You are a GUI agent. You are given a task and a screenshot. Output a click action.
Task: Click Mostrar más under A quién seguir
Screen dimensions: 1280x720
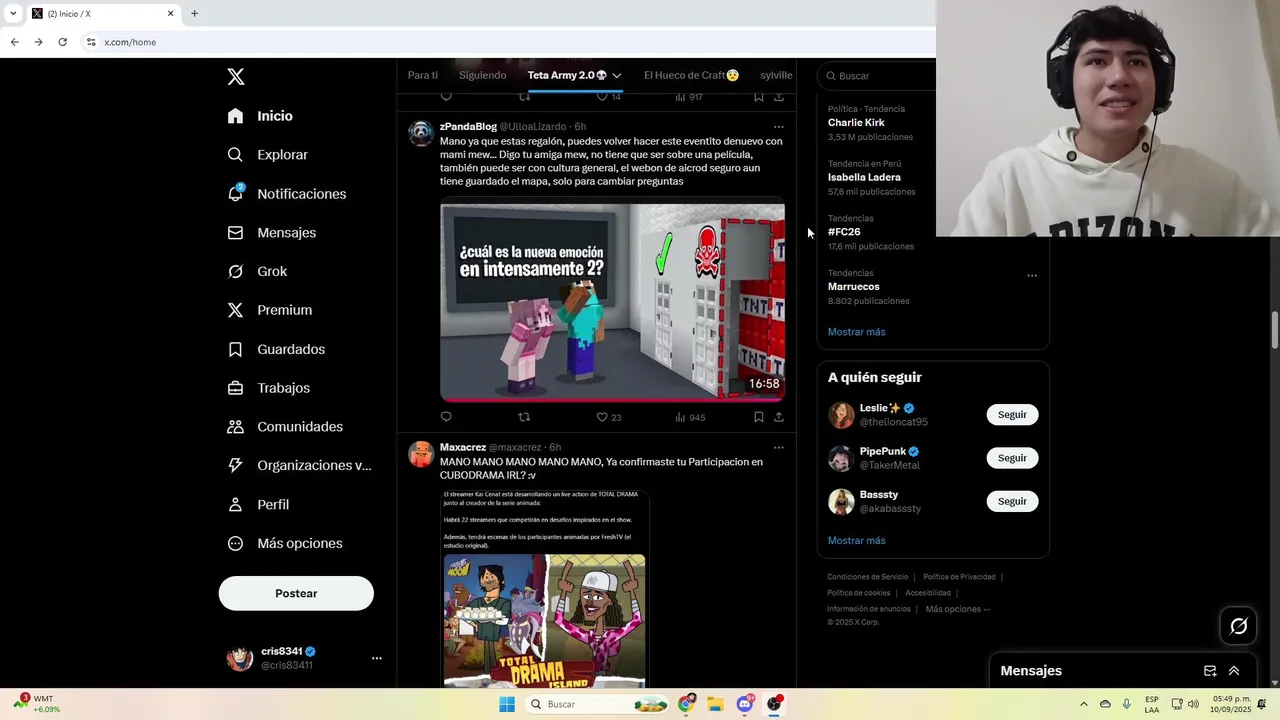(x=856, y=541)
